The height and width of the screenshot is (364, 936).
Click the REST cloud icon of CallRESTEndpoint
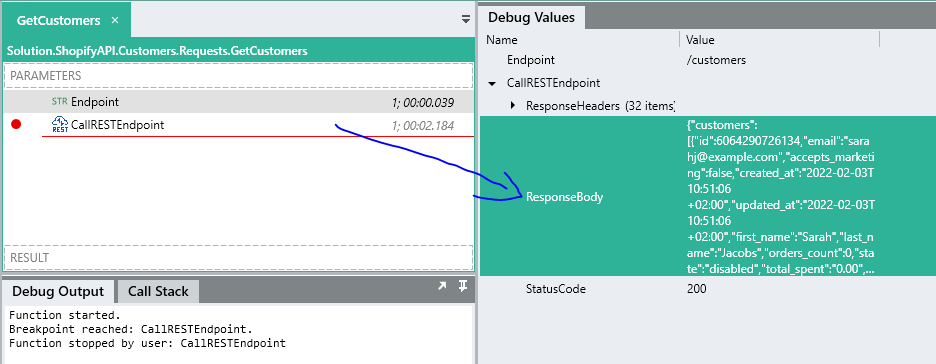coord(60,125)
